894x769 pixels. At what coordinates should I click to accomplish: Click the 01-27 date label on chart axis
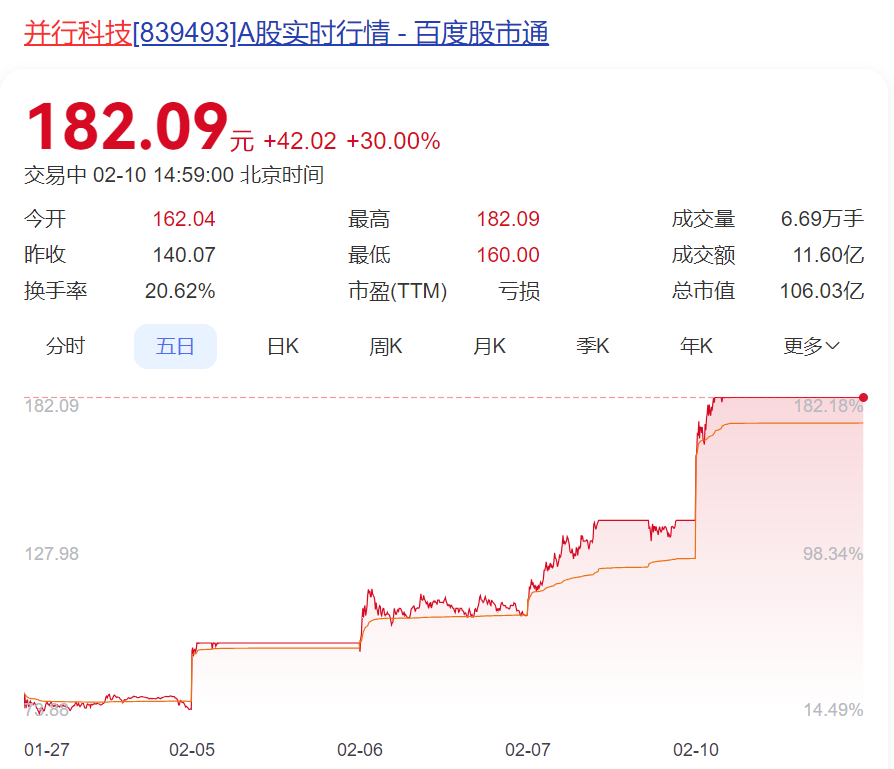(47, 750)
